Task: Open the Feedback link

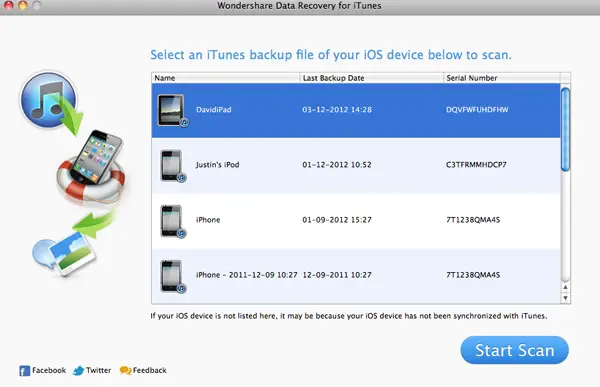Action: pos(149,371)
